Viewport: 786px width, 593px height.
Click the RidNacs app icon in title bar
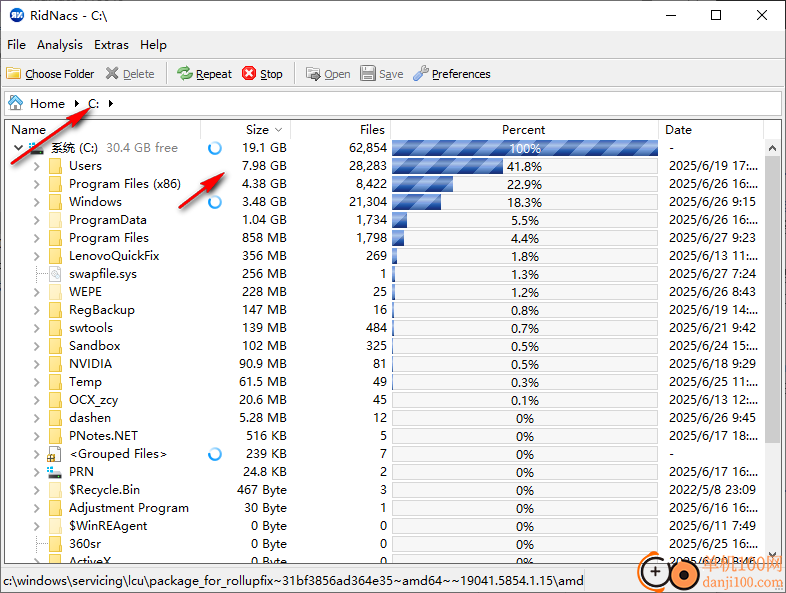17,16
